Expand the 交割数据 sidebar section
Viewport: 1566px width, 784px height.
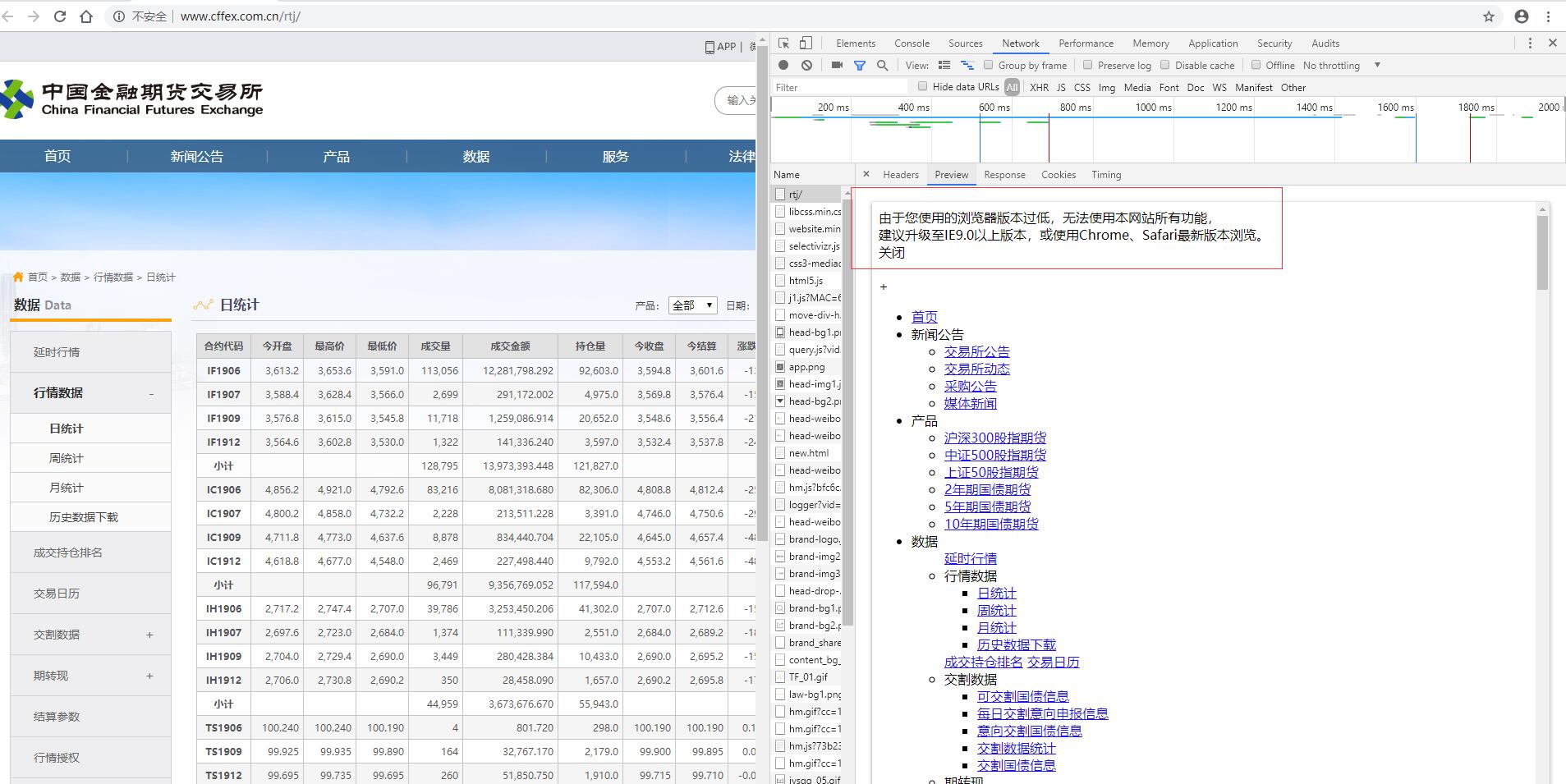(149, 635)
